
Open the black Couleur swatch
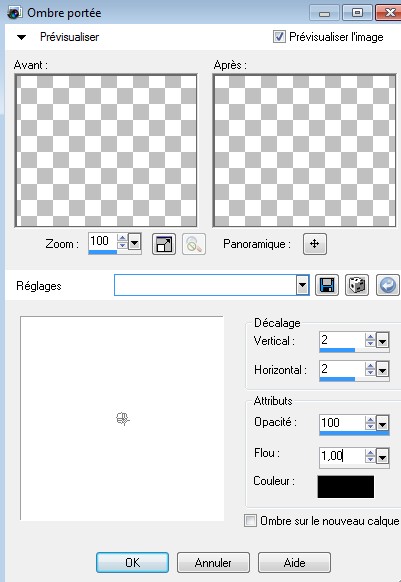coord(346,486)
